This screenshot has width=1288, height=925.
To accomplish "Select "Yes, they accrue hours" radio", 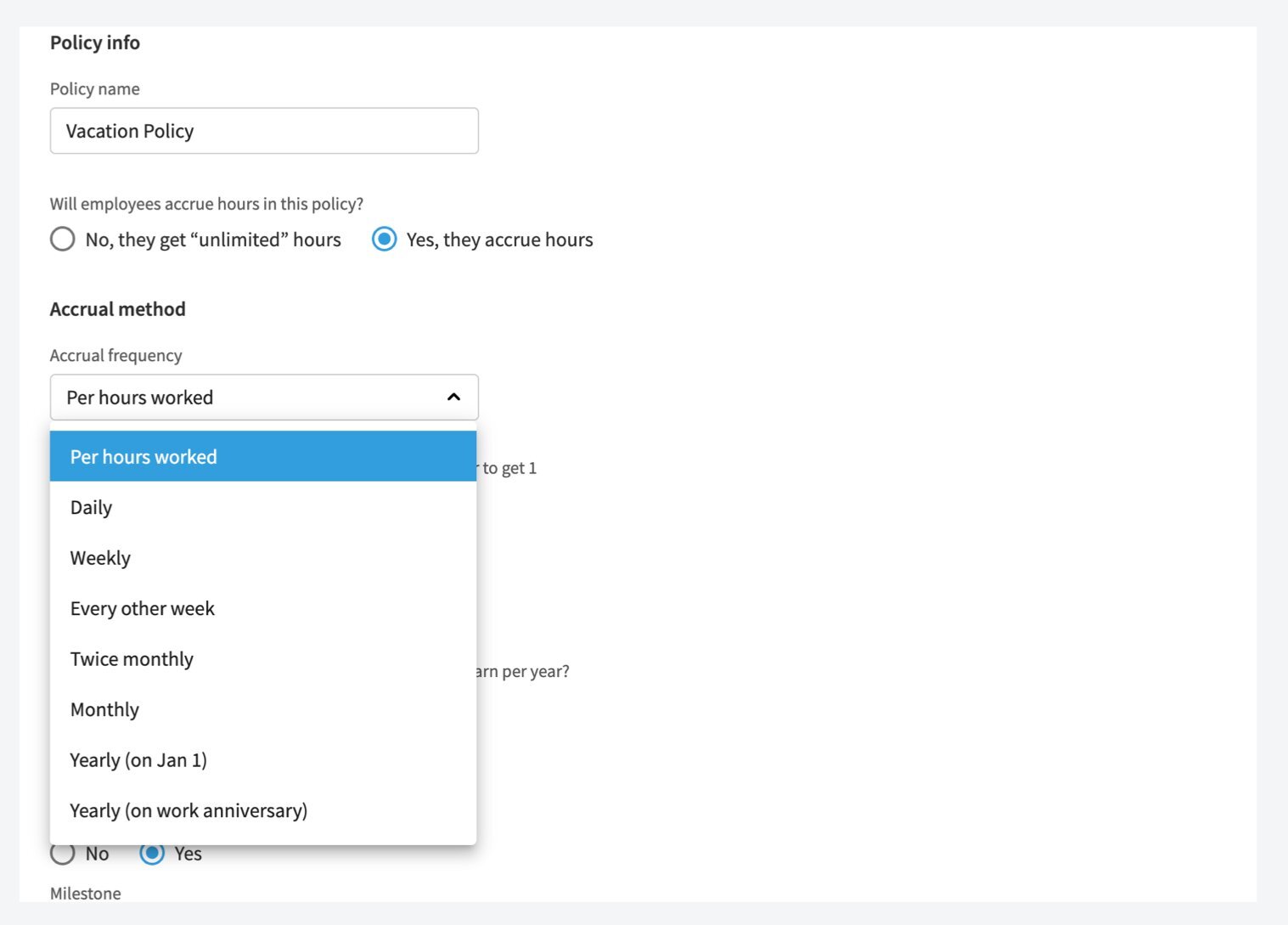I will pos(385,240).
